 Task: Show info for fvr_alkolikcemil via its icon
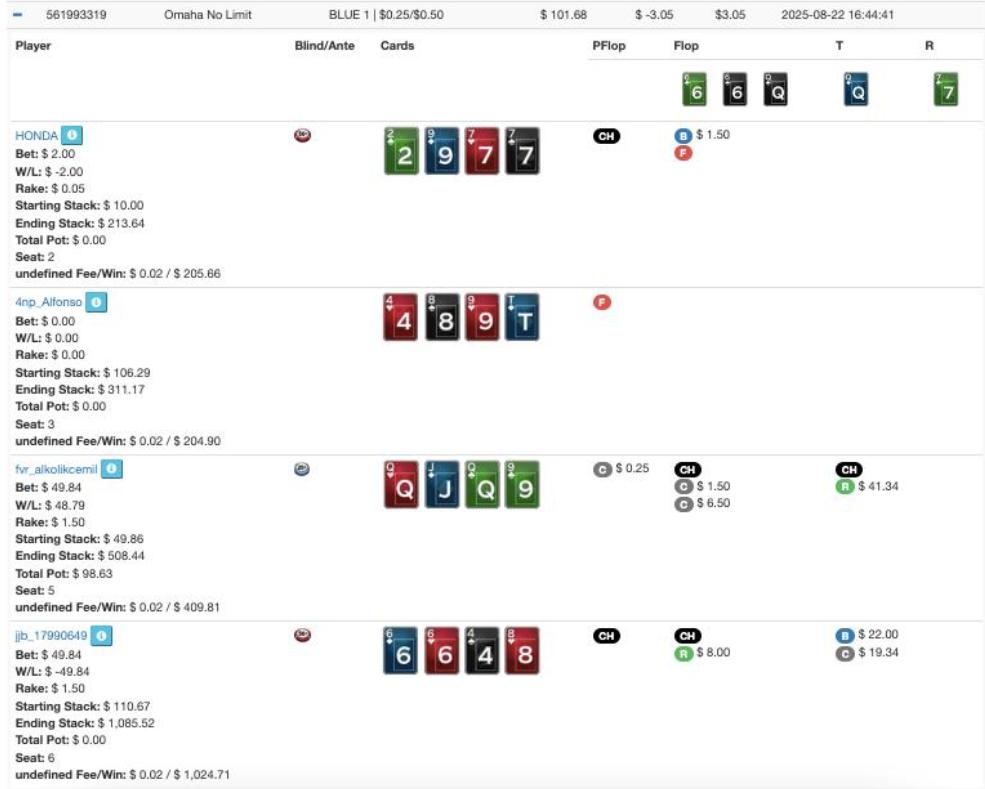click(112, 469)
